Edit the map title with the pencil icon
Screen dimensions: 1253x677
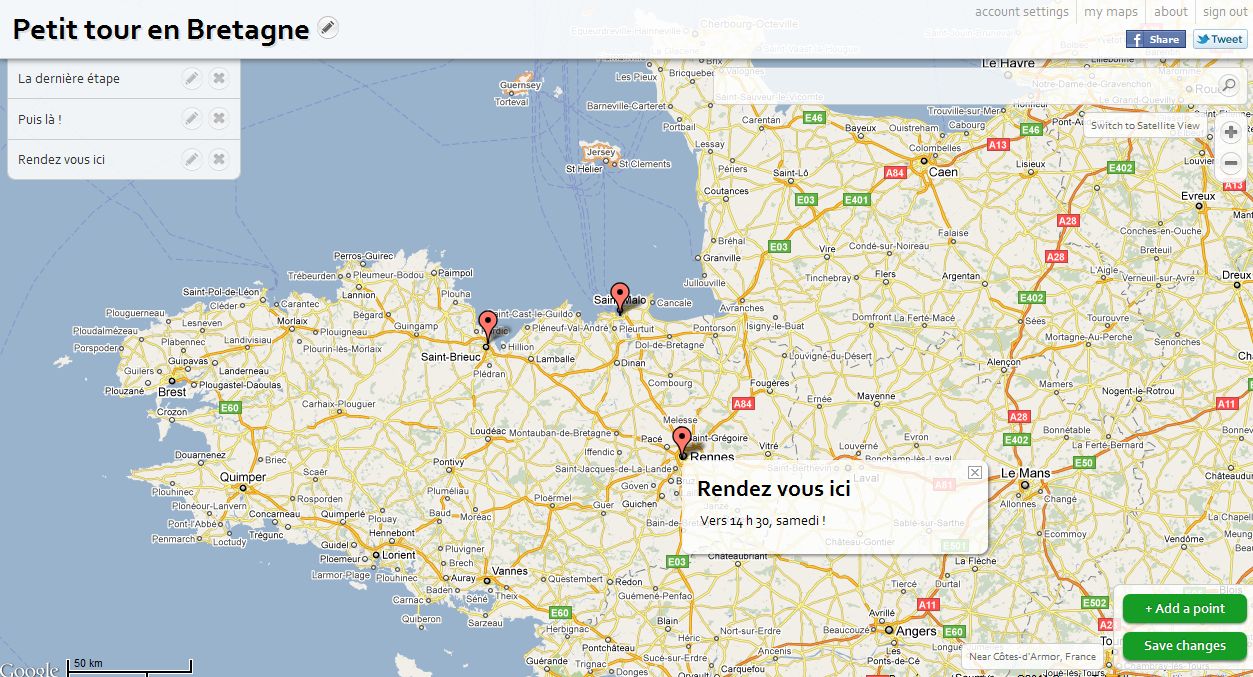(328, 28)
